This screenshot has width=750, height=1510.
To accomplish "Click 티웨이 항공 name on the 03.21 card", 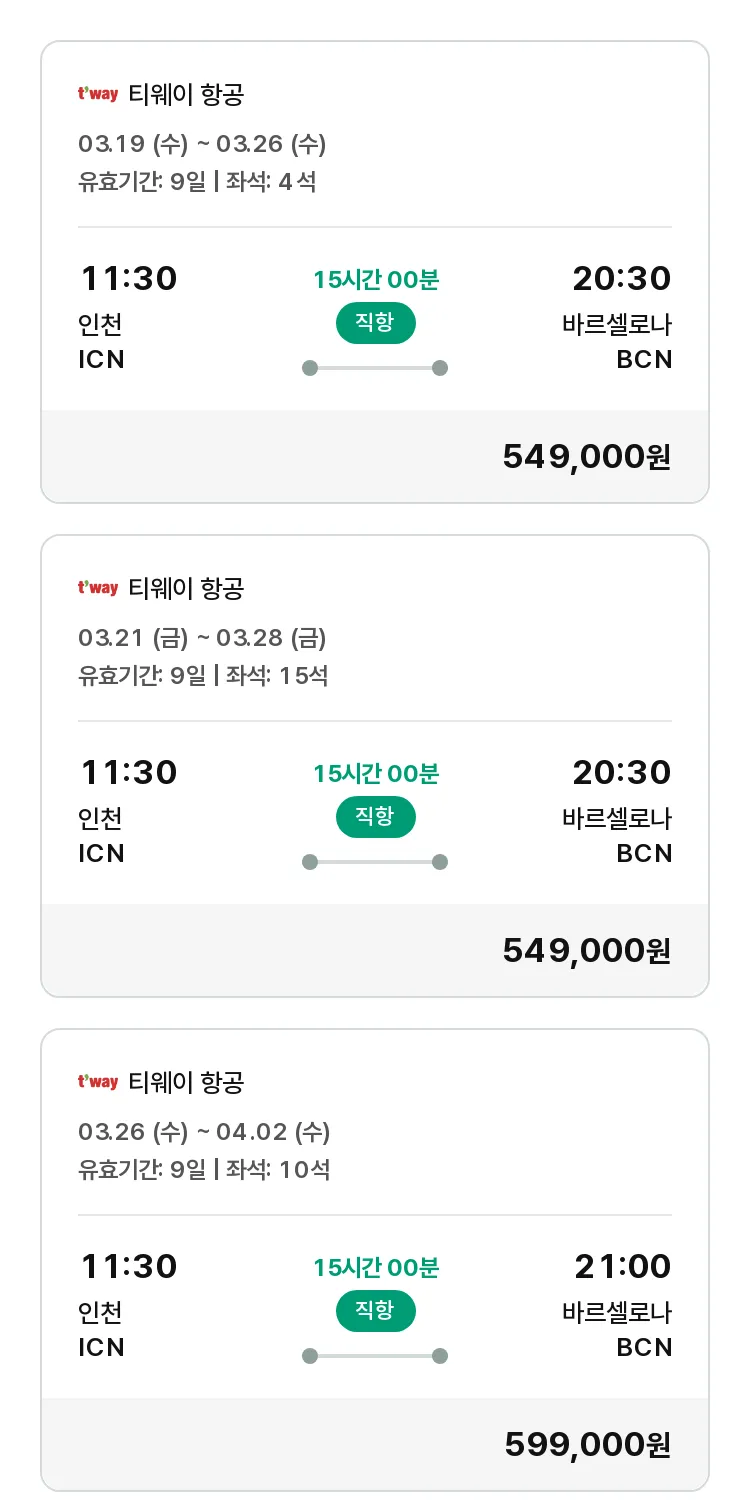I will (186, 588).
